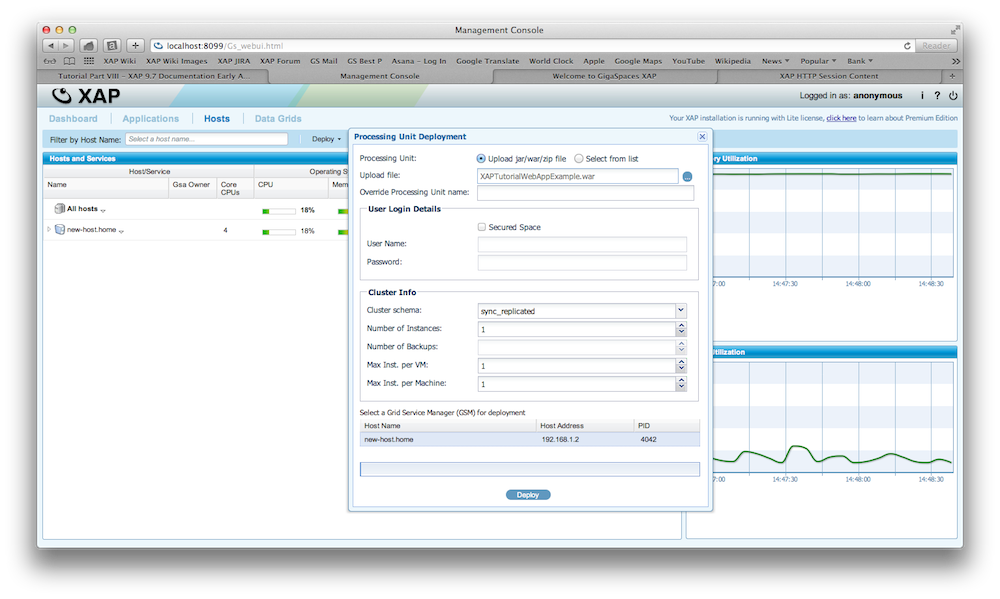The width and height of the screenshot is (1000, 599).
Task: Click the Override Processing Unit name field
Action: pos(585,193)
